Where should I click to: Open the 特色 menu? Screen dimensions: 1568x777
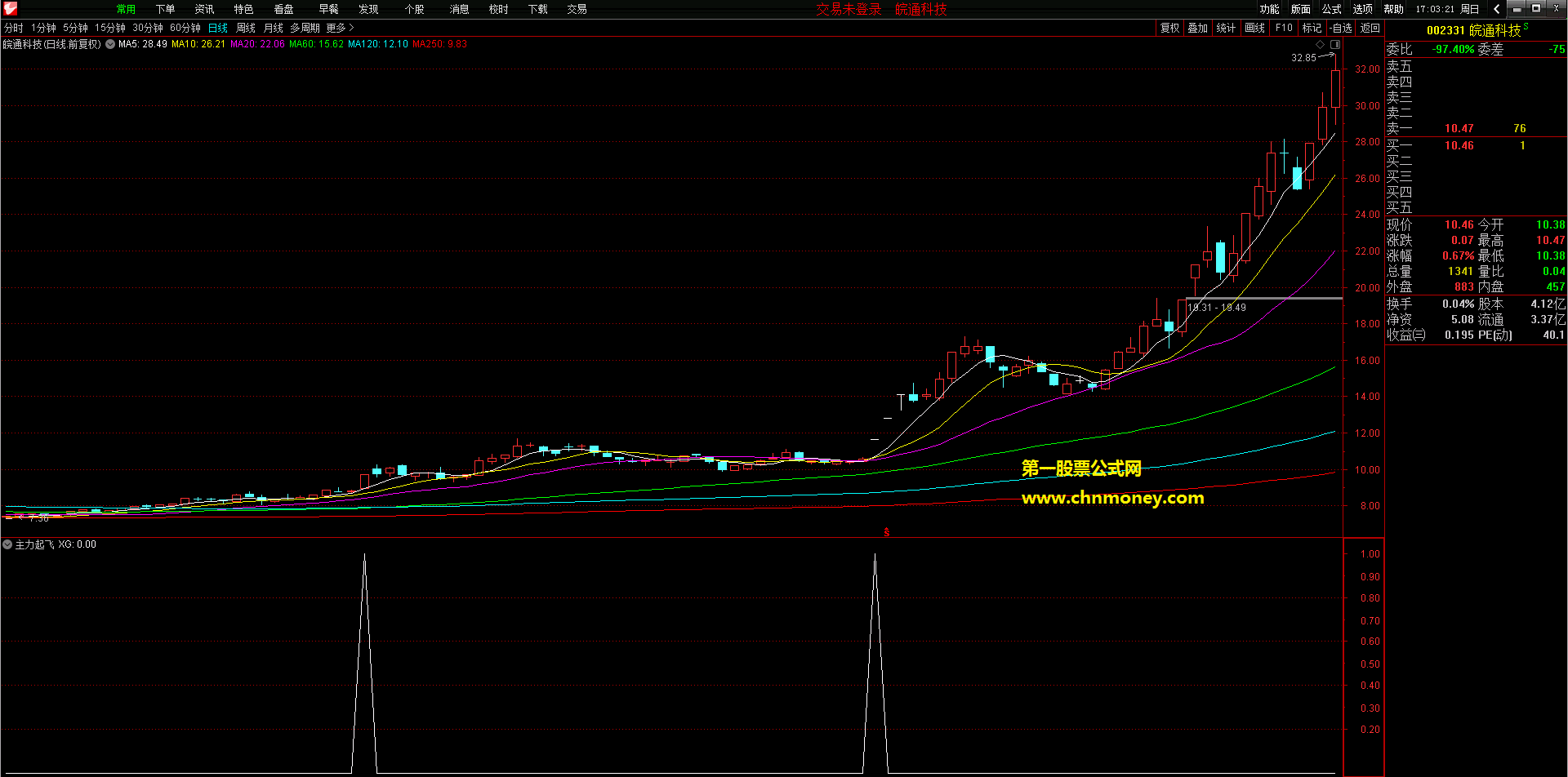pyautogui.click(x=243, y=9)
